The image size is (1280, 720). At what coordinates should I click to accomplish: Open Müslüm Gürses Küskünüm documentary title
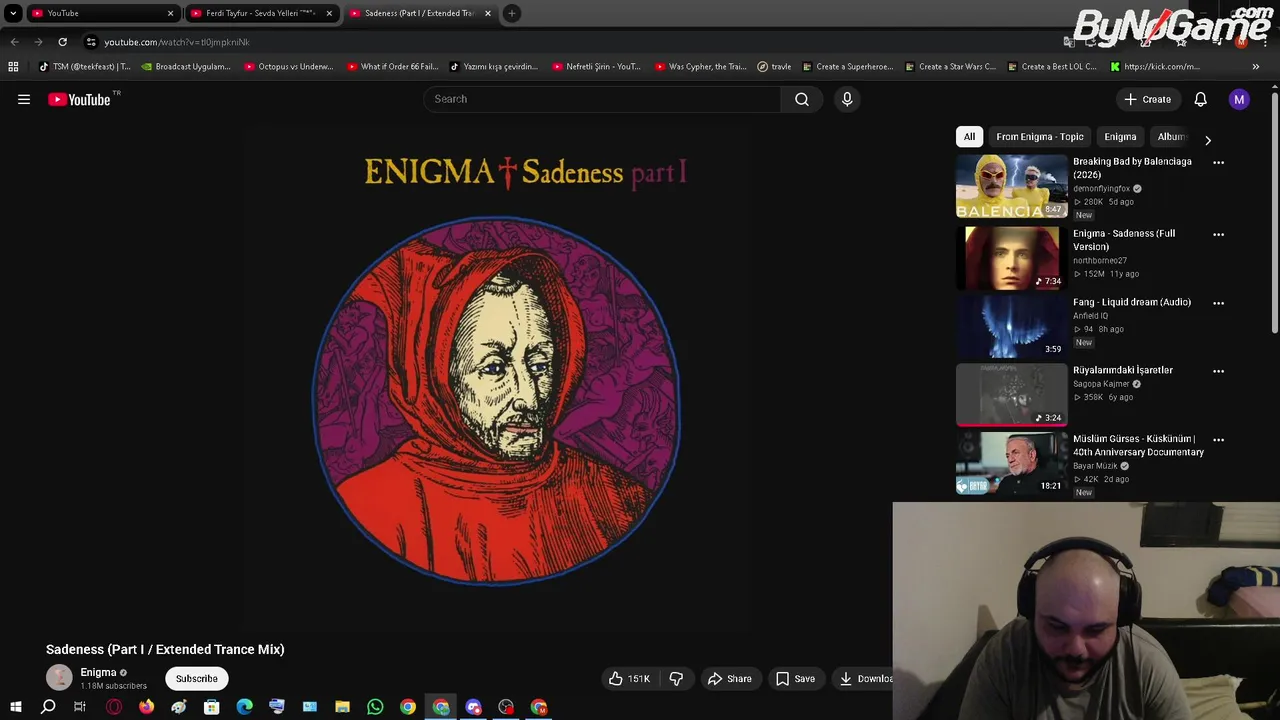(1138, 445)
